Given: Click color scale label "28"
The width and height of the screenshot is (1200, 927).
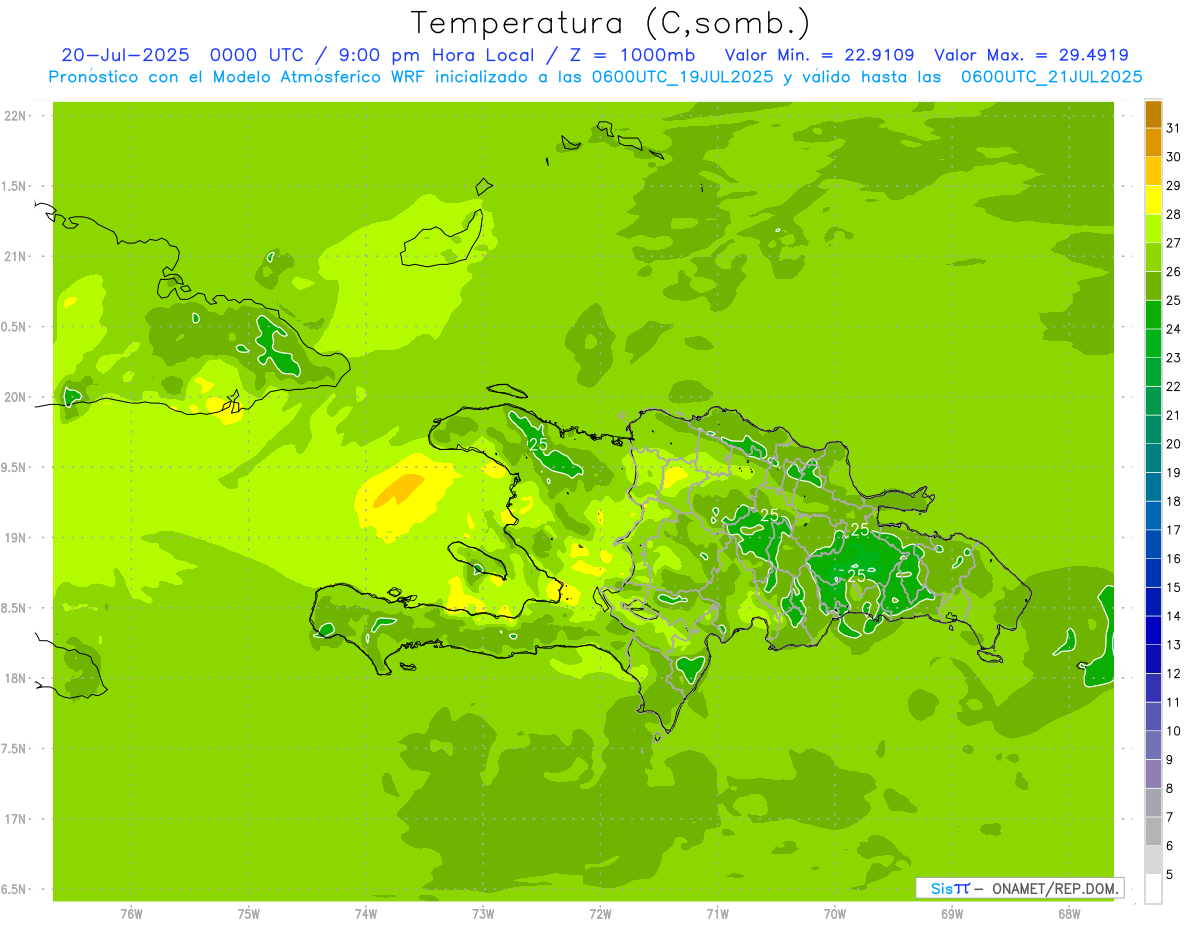Looking at the screenshot, I should (1174, 214).
